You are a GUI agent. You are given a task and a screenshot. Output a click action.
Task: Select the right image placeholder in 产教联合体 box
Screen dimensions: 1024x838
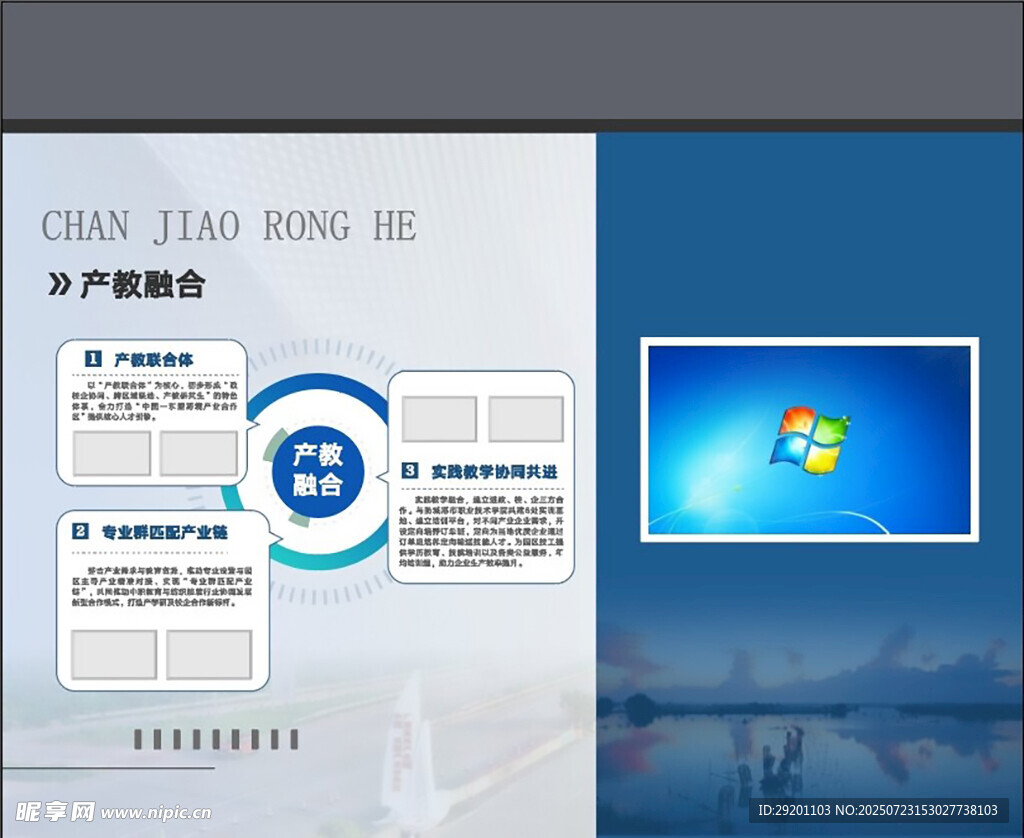(199, 453)
